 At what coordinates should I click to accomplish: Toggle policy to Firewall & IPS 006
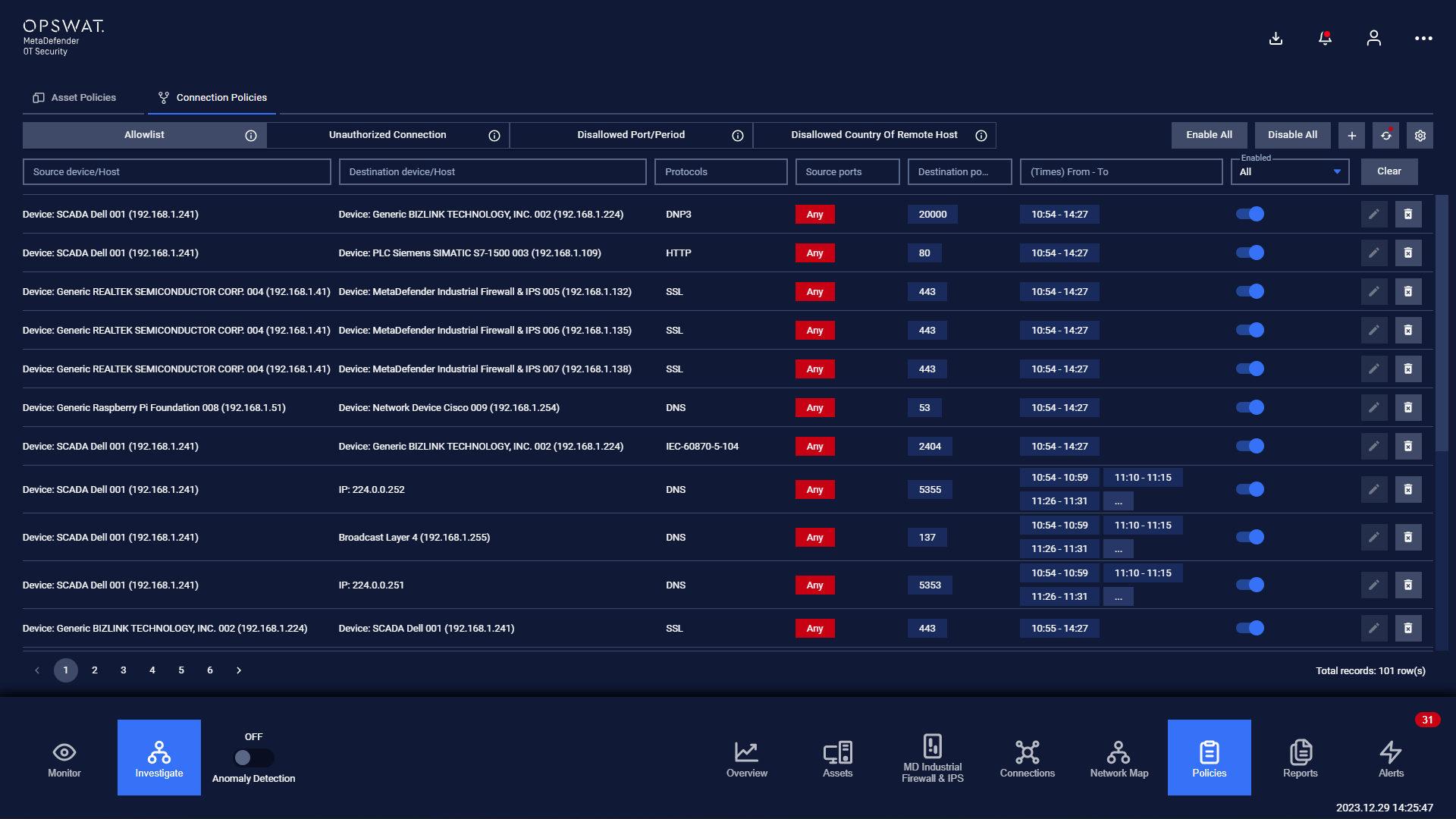click(x=1250, y=331)
